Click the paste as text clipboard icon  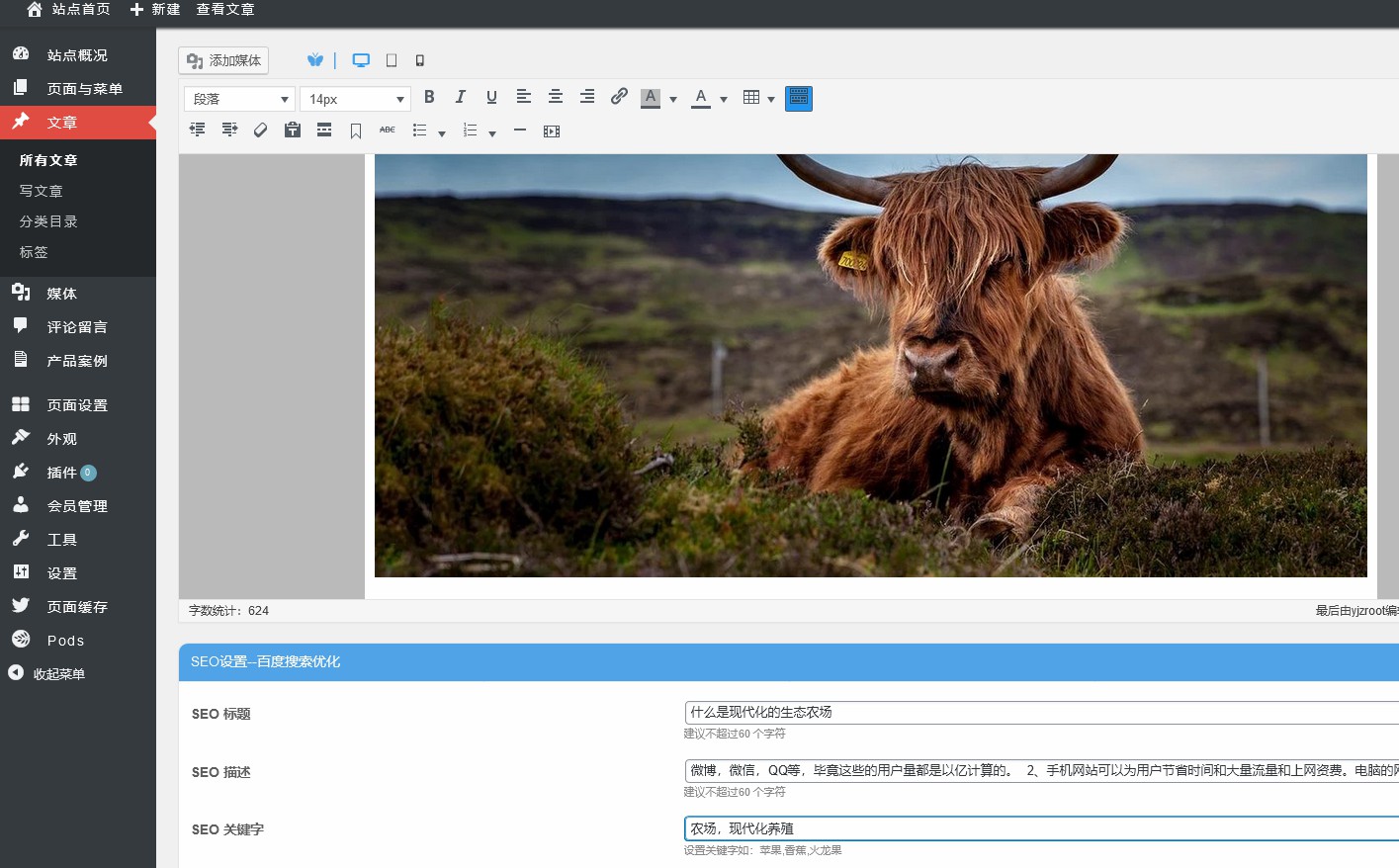[x=293, y=130]
